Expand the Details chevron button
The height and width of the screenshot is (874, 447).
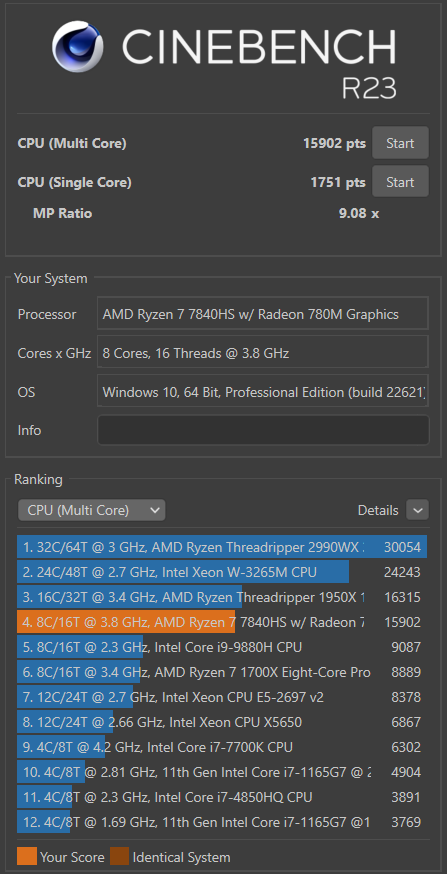(417, 510)
